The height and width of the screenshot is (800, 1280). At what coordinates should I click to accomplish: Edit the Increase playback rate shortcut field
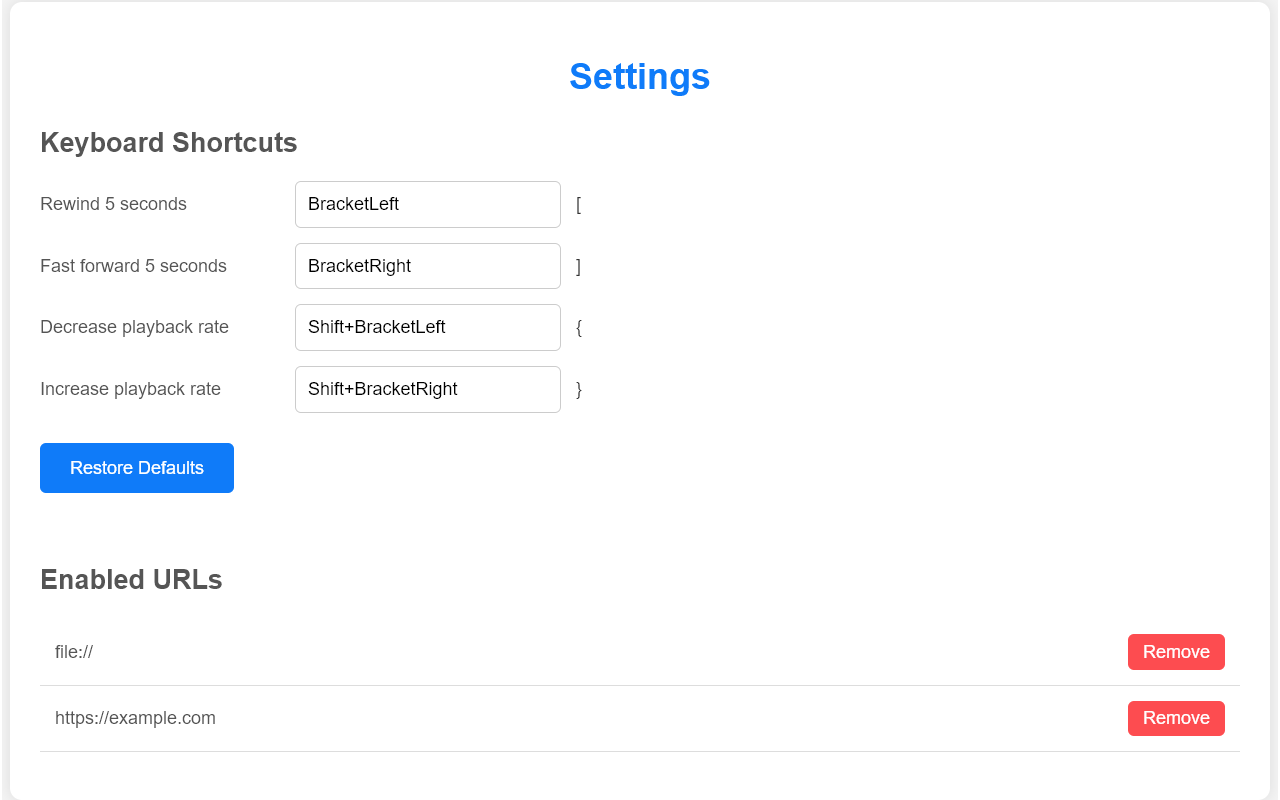coord(427,389)
